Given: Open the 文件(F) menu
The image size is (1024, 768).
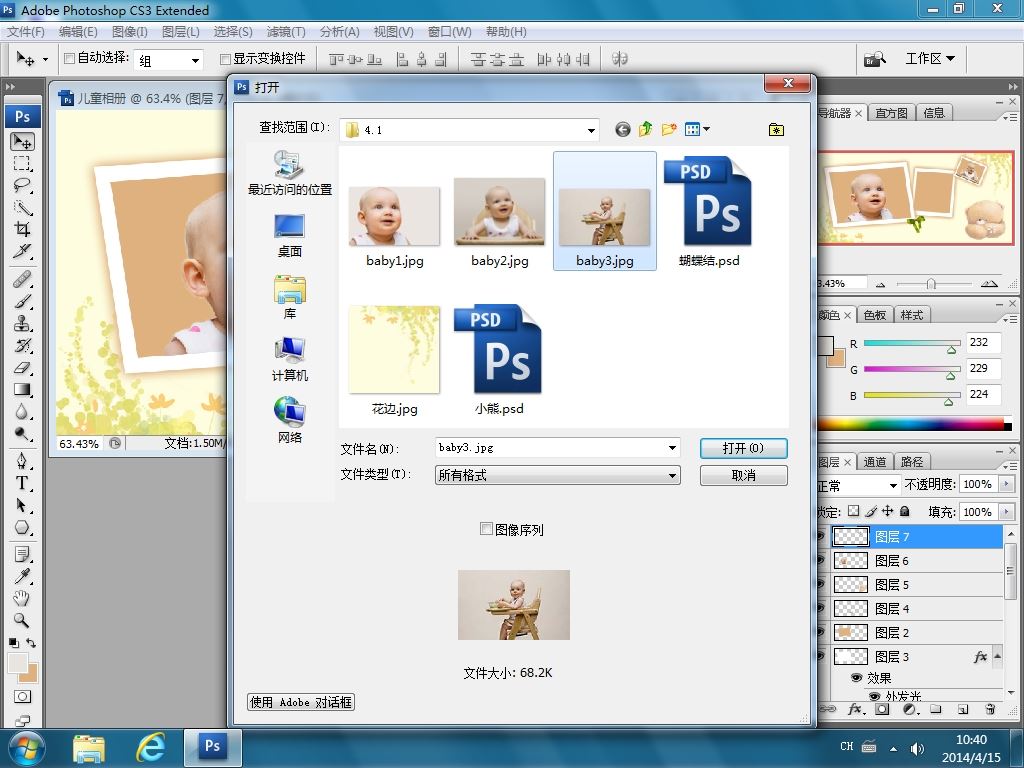Looking at the screenshot, I should coord(25,31).
